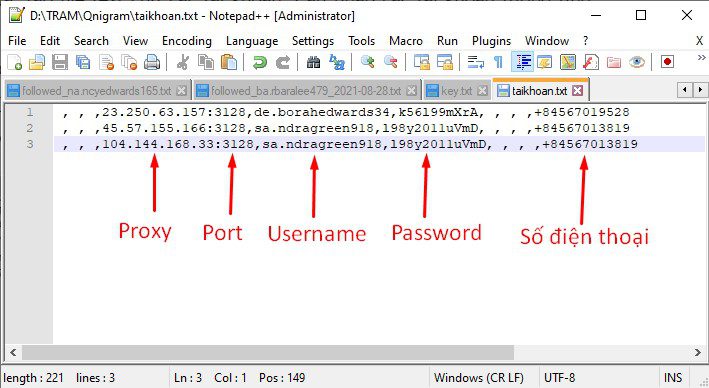Open the Macro menu
Image resolution: width=709 pixels, height=388 pixels.
click(406, 41)
